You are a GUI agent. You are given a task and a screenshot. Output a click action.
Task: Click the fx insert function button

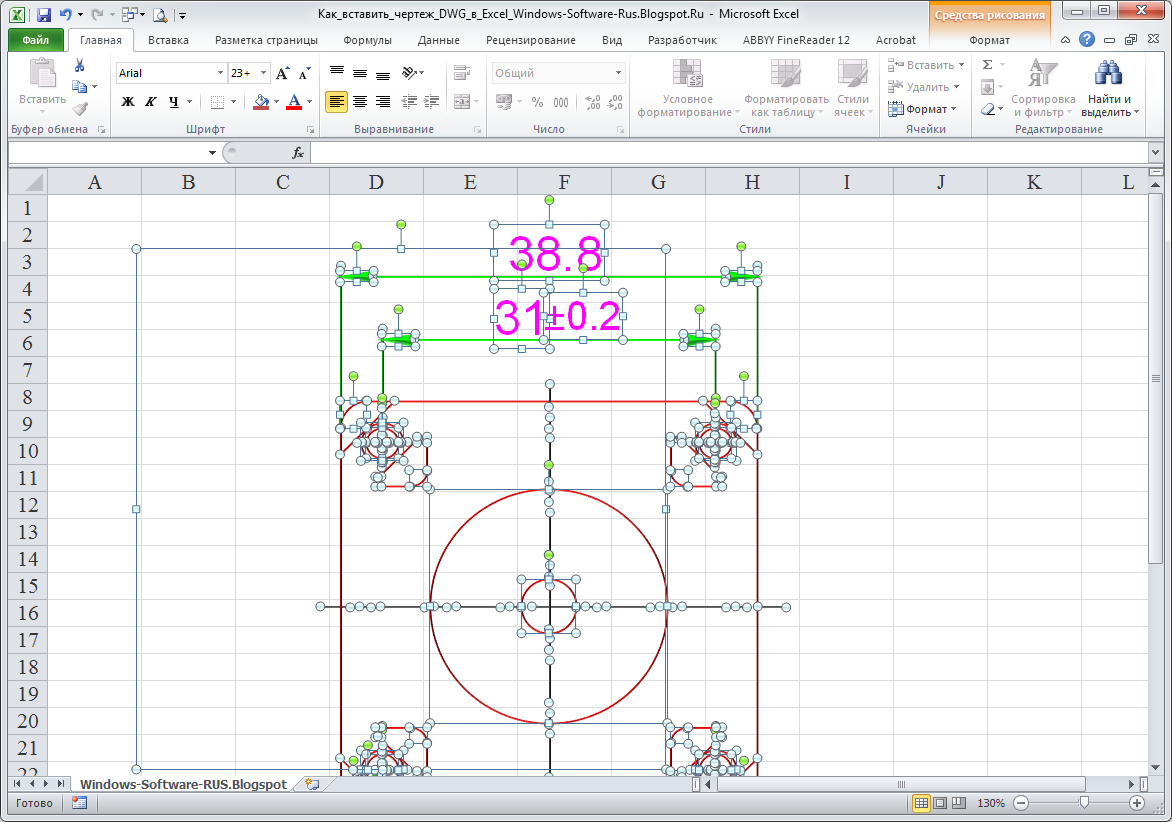[x=297, y=152]
